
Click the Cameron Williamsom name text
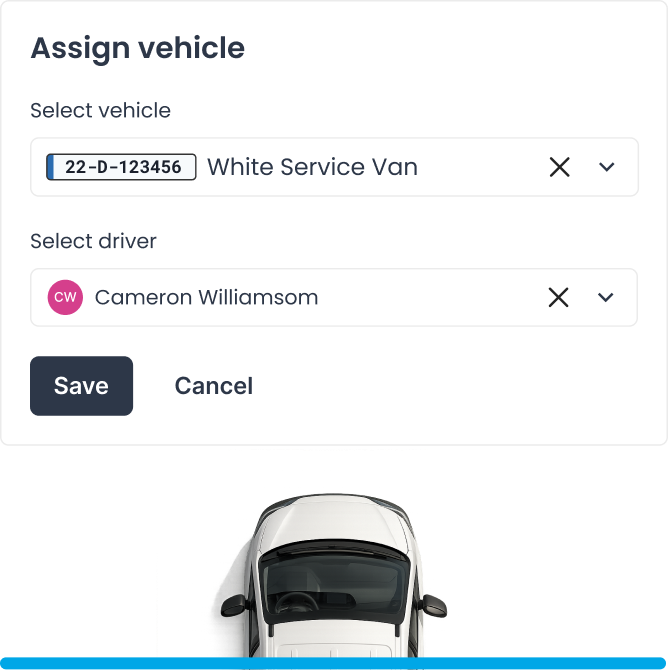coord(206,297)
